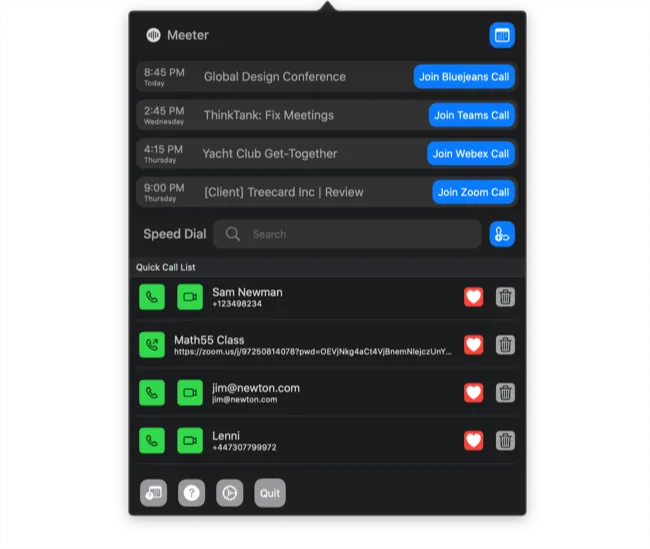The image size is (650, 549).
Task: Join Webex call for Yacht Club
Action: [471, 154]
